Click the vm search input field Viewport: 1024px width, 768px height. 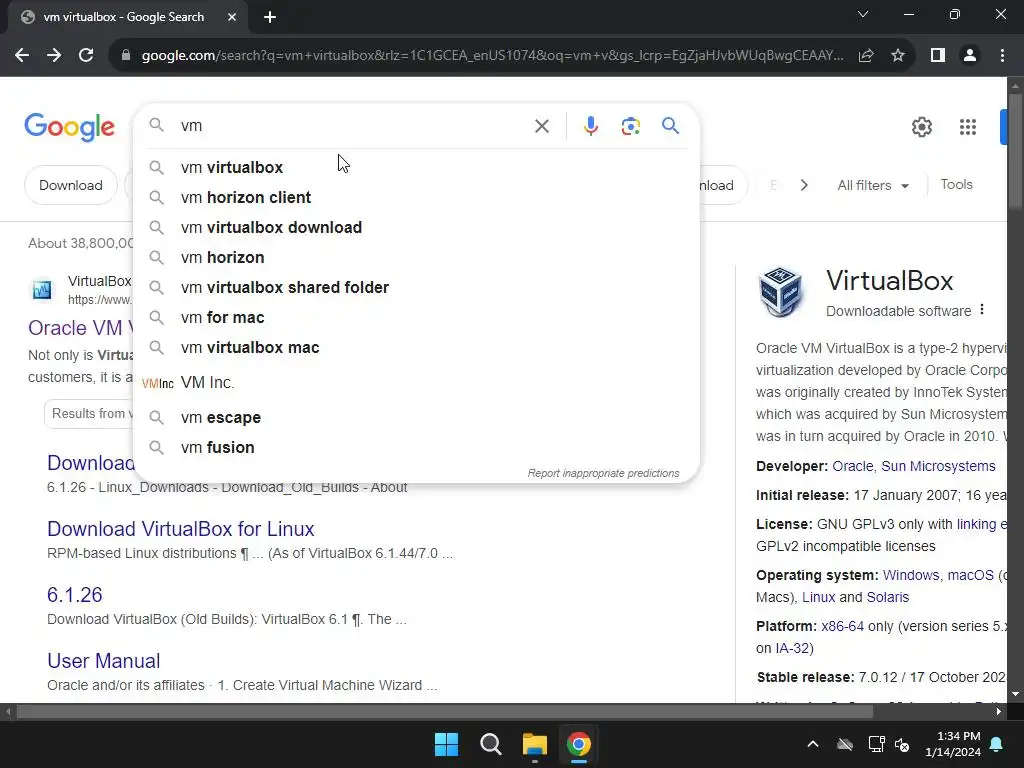[x=353, y=125]
